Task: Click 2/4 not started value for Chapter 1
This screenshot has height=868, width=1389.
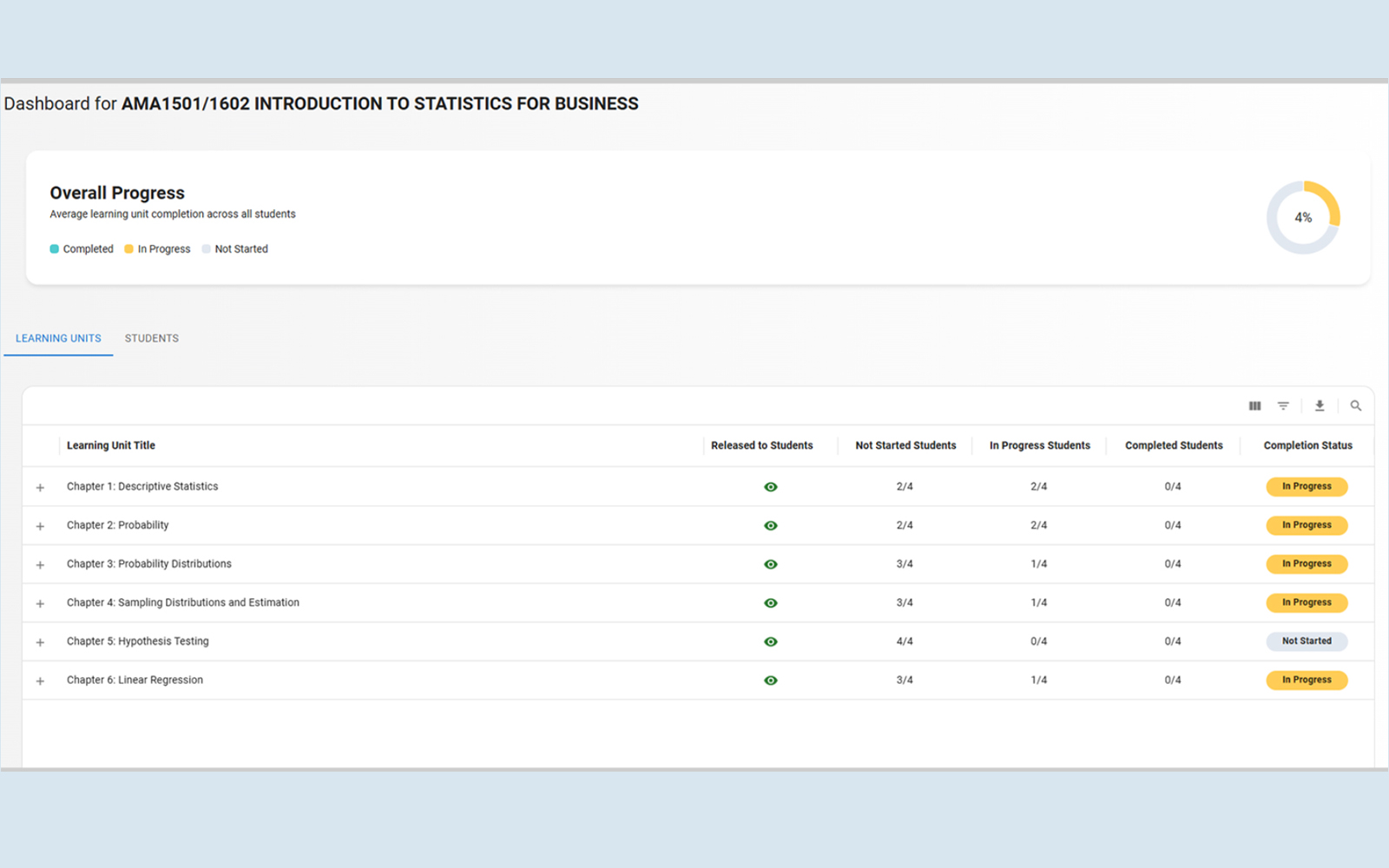Action: click(905, 487)
